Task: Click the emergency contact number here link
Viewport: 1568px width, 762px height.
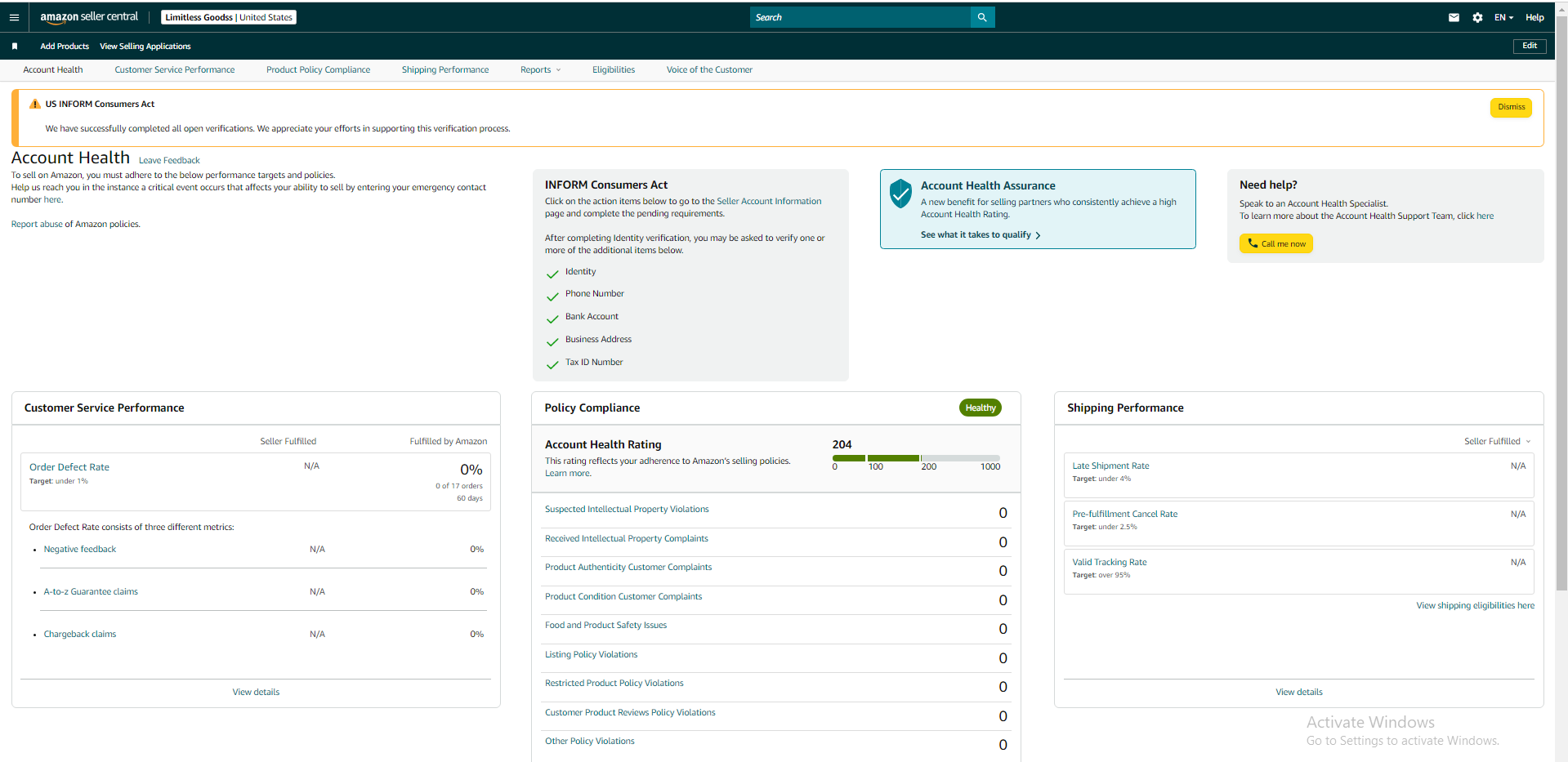Action: click(52, 200)
